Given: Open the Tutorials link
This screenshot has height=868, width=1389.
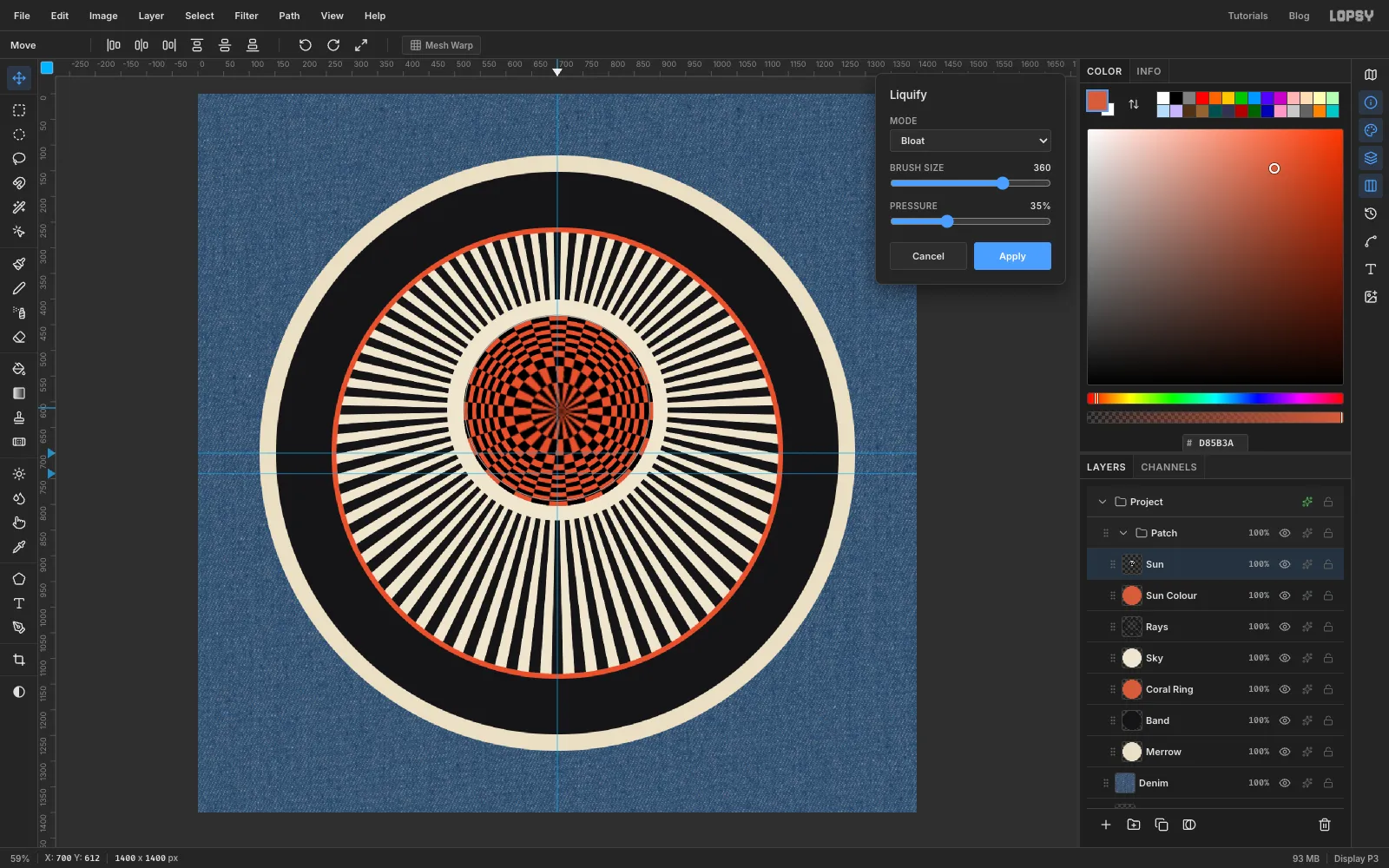Looking at the screenshot, I should pos(1247,16).
